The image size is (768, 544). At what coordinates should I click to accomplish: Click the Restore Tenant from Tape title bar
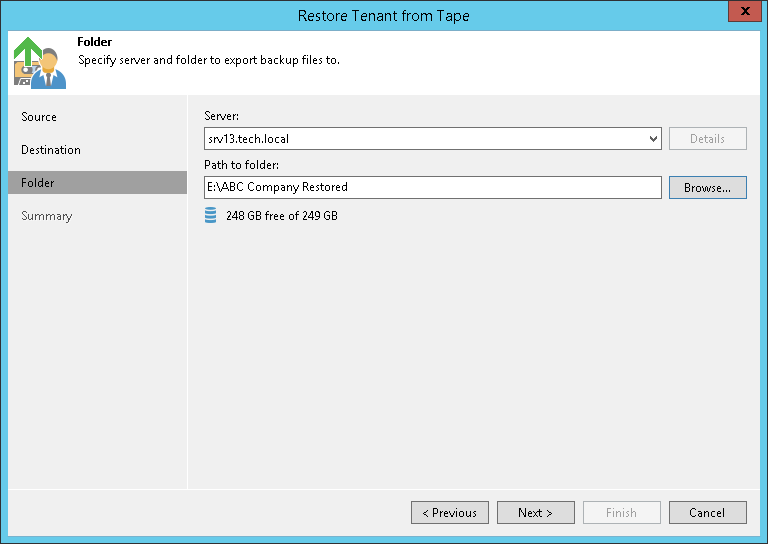click(x=384, y=15)
